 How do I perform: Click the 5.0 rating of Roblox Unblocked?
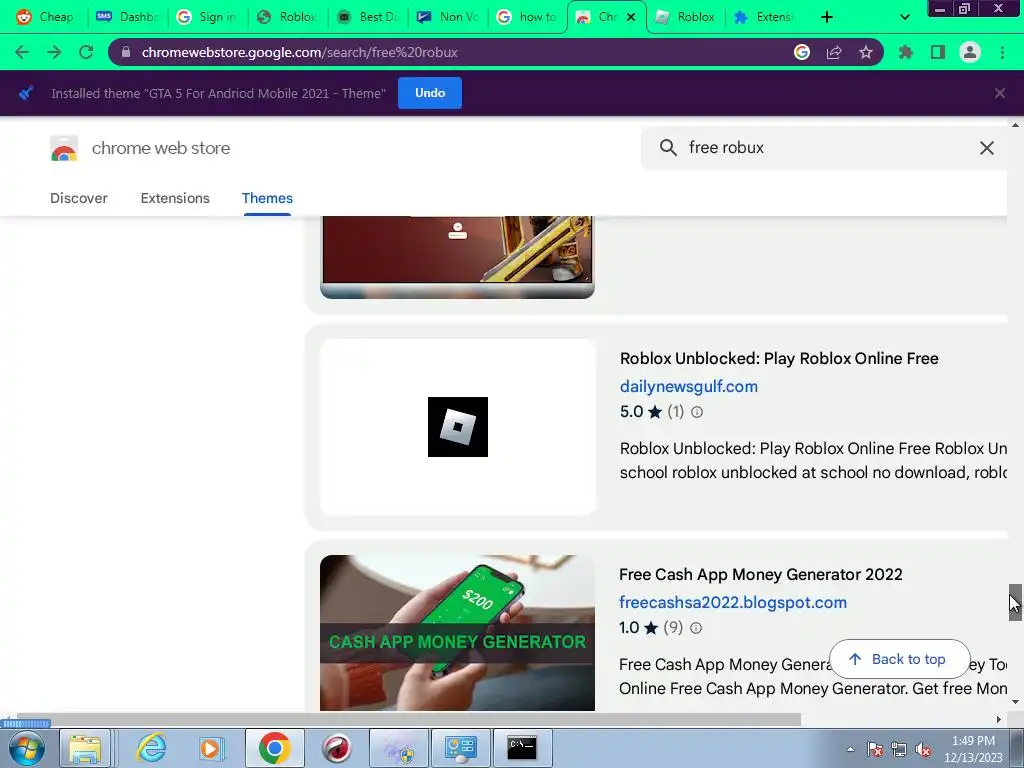(x=631, y=412)
